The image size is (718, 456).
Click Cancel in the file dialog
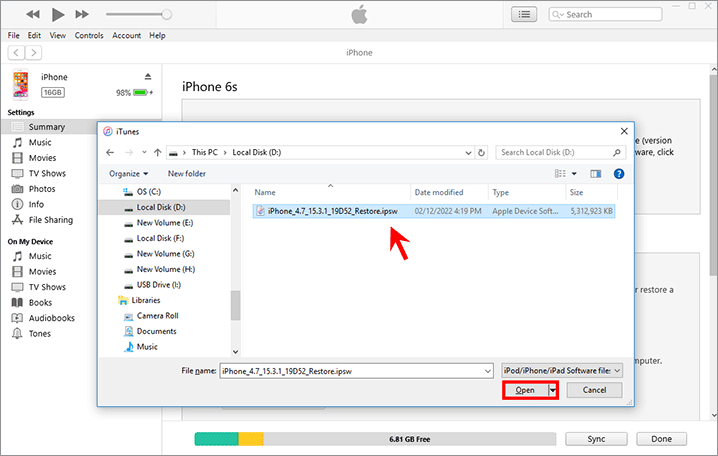pos(594,391)
